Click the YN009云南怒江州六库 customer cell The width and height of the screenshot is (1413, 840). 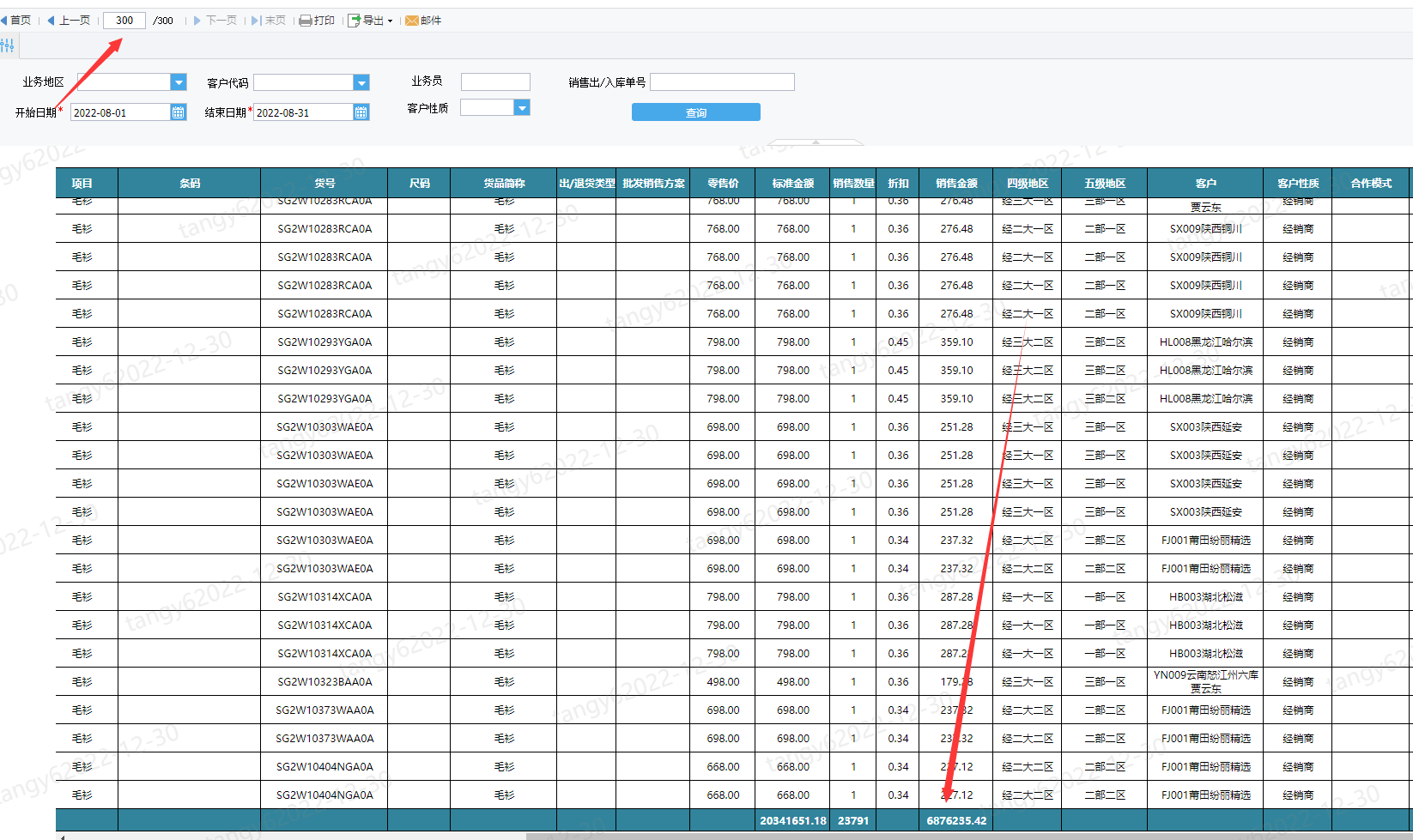coord(1205,681)
